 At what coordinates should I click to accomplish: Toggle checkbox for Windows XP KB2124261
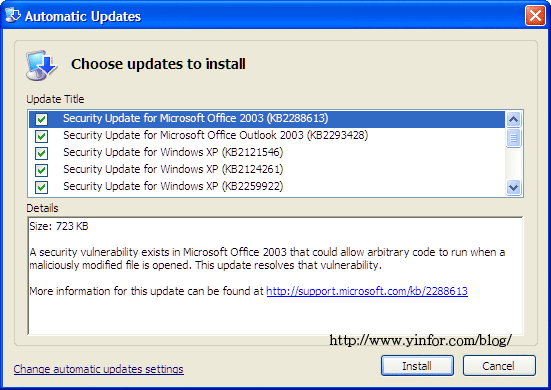click(41, 170)
